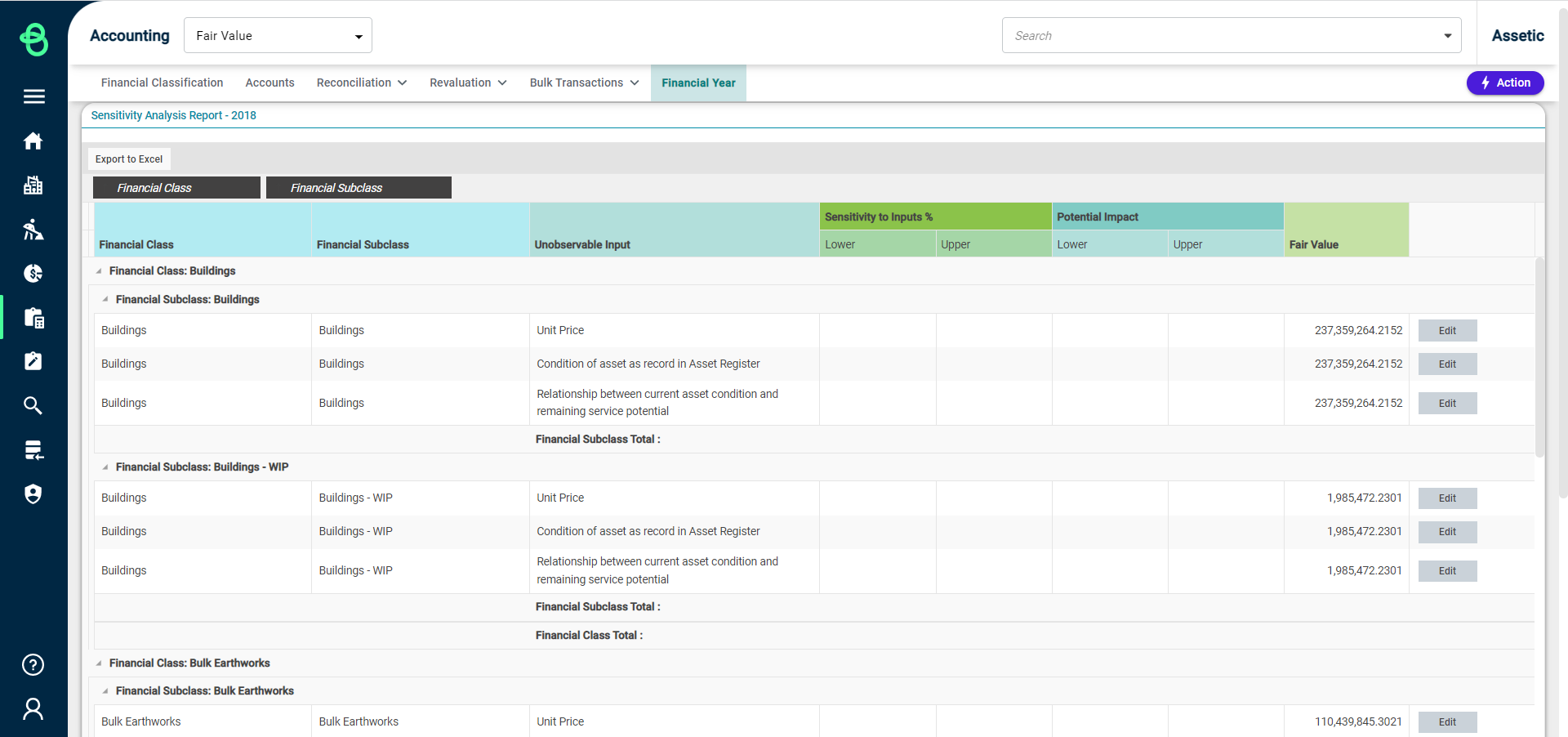The height and width of the screenshot is (737, 1568).
Task: Edit the Buildings Unit Price row
Action: click(1447, 331)
